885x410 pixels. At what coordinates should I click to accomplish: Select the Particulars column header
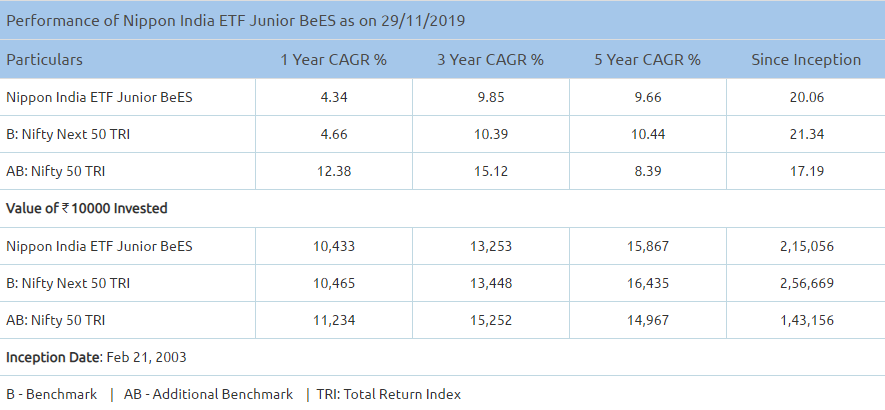pos(45,59)
